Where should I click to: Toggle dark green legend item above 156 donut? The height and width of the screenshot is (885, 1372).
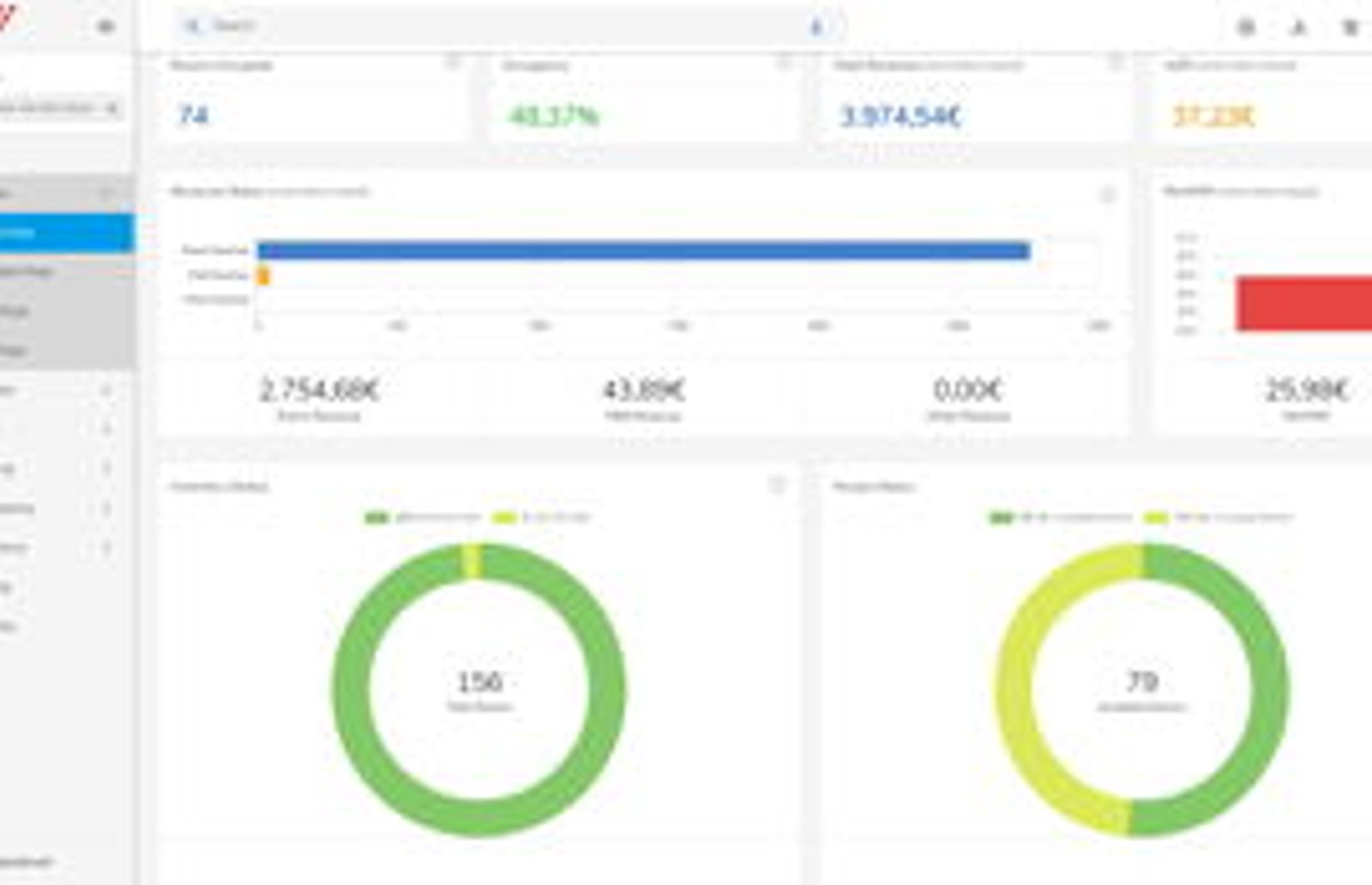tap(423, 517)
